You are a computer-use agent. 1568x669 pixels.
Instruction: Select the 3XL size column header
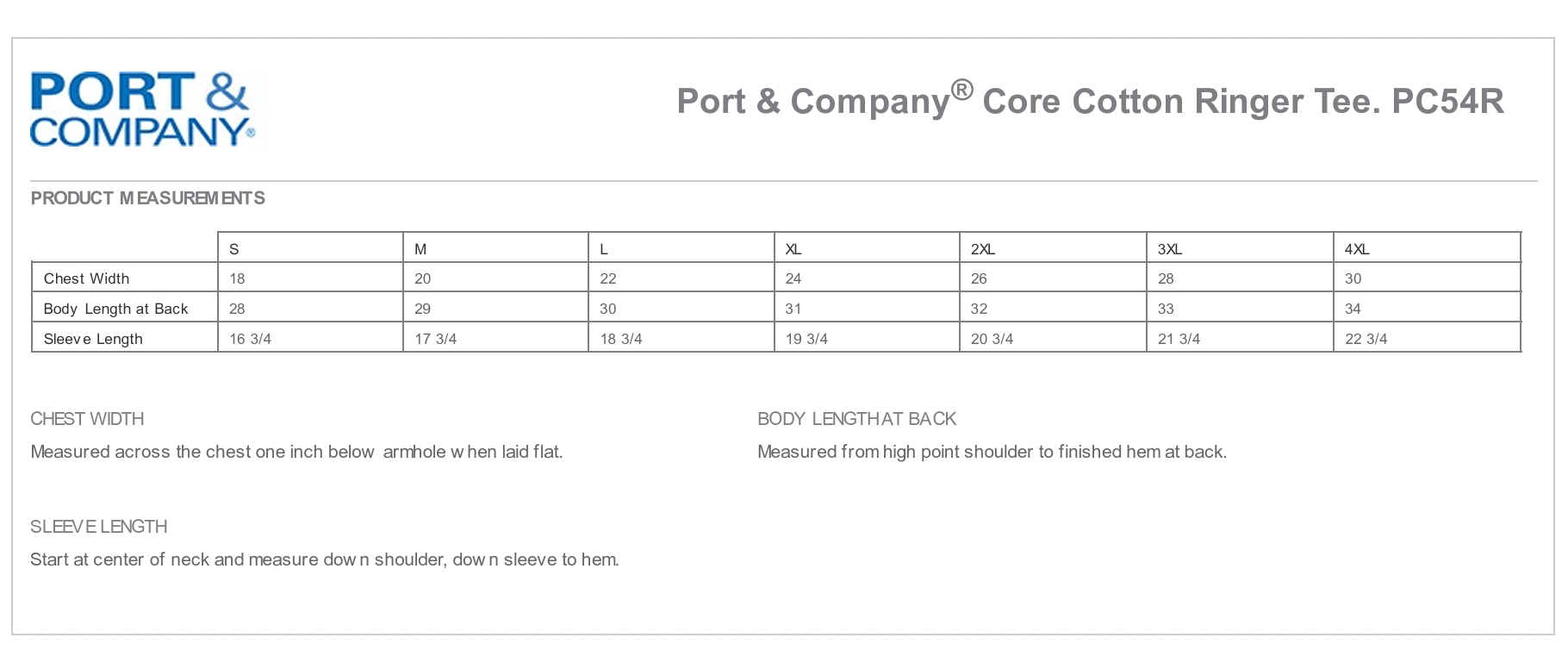[x=1170, y=249]
